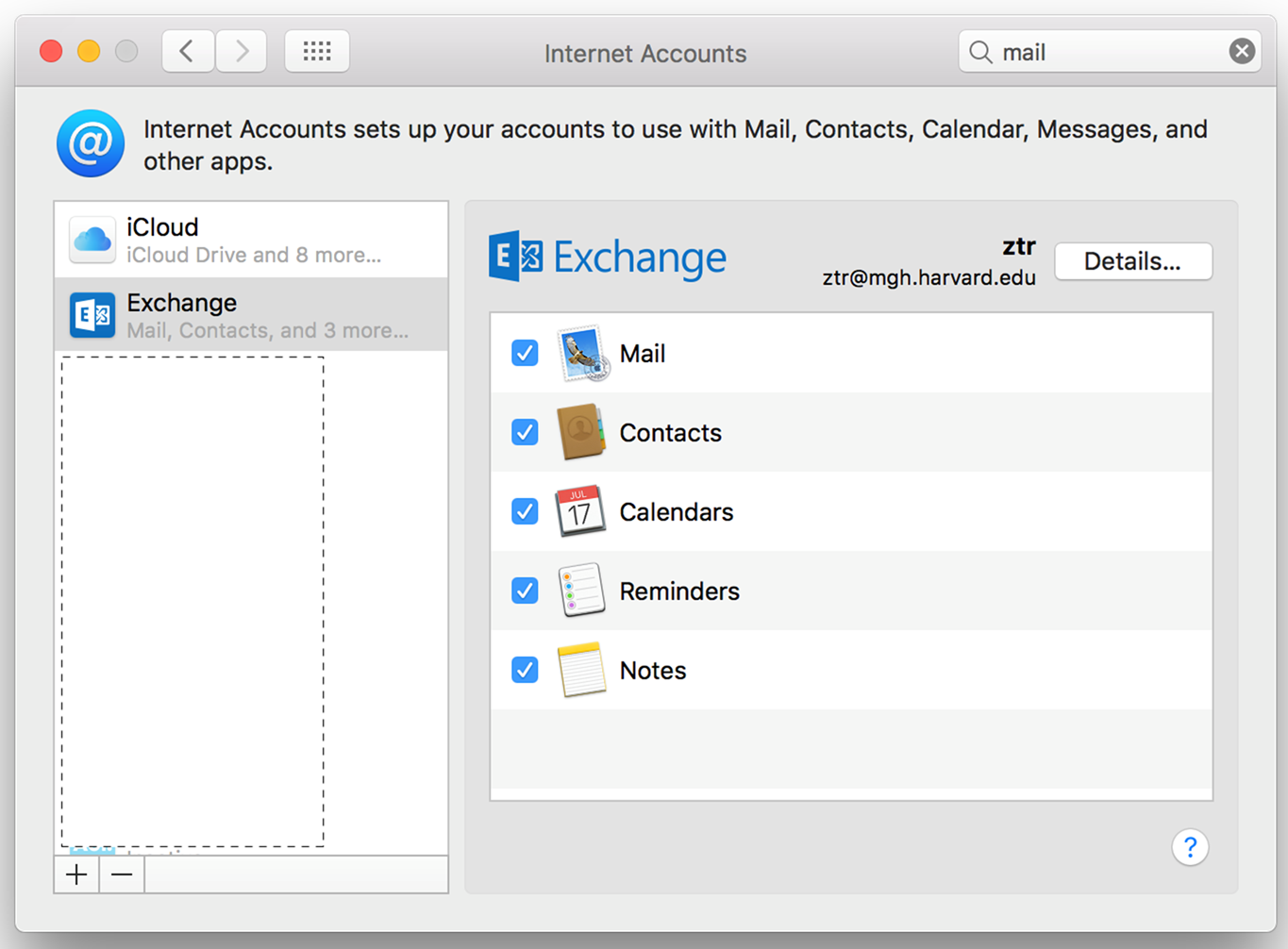Click the Reminders list icon
The height and width of the screenshot is (949, 1288).
pos(581,591)
